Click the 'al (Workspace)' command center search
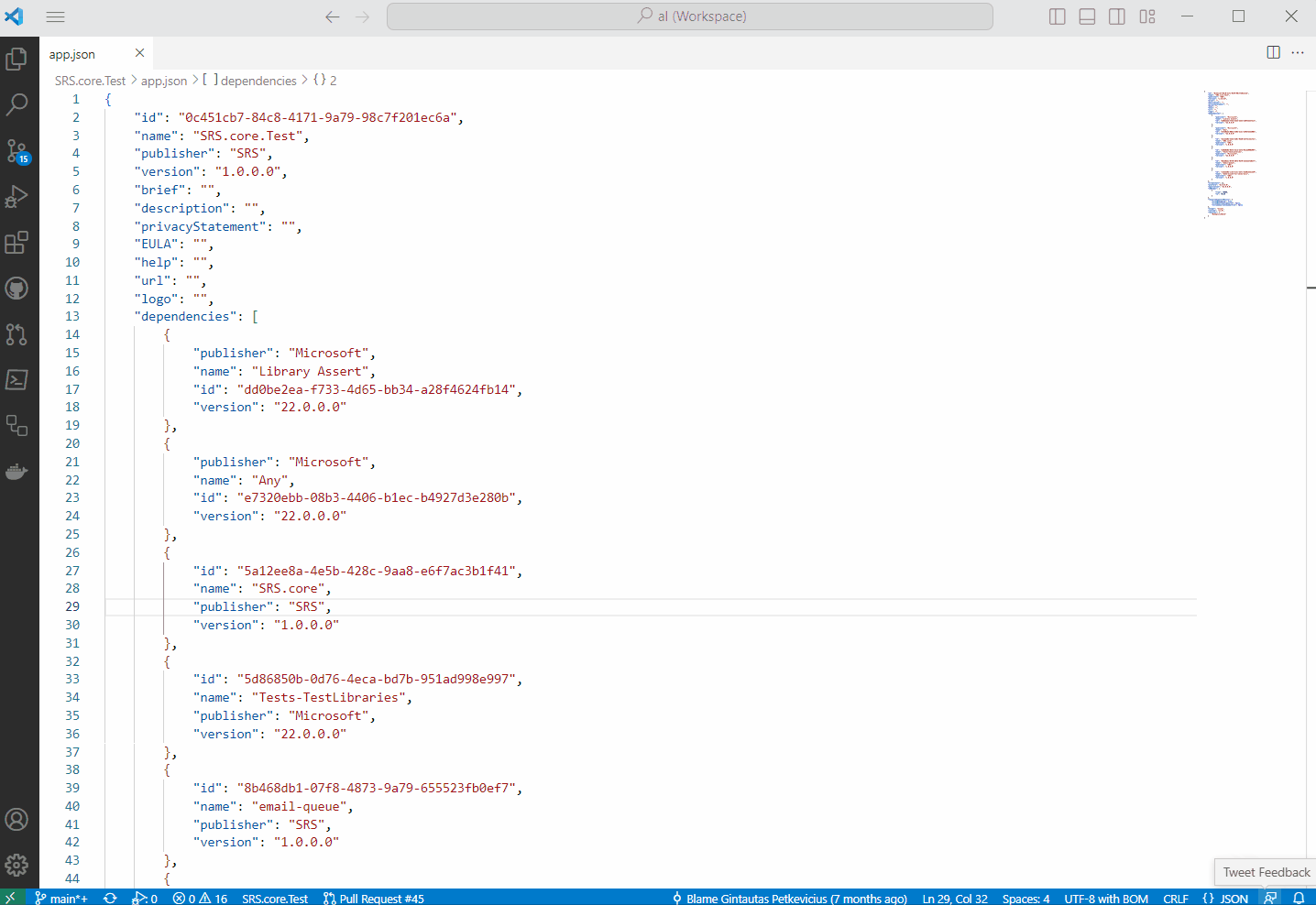This screenshot has height=905, width=1316. (x=689, y=16)
